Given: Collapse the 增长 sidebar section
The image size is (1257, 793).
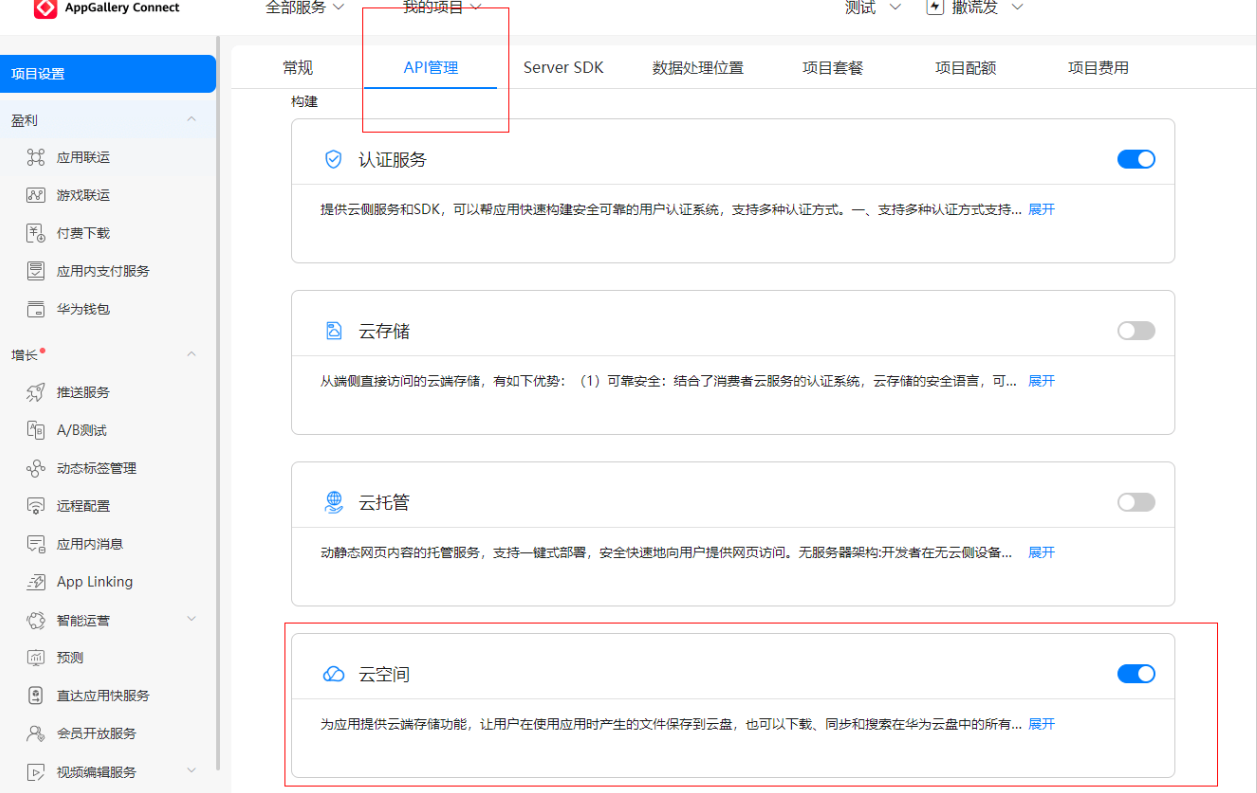Looking at the screenshot, I should pos(191,355).
